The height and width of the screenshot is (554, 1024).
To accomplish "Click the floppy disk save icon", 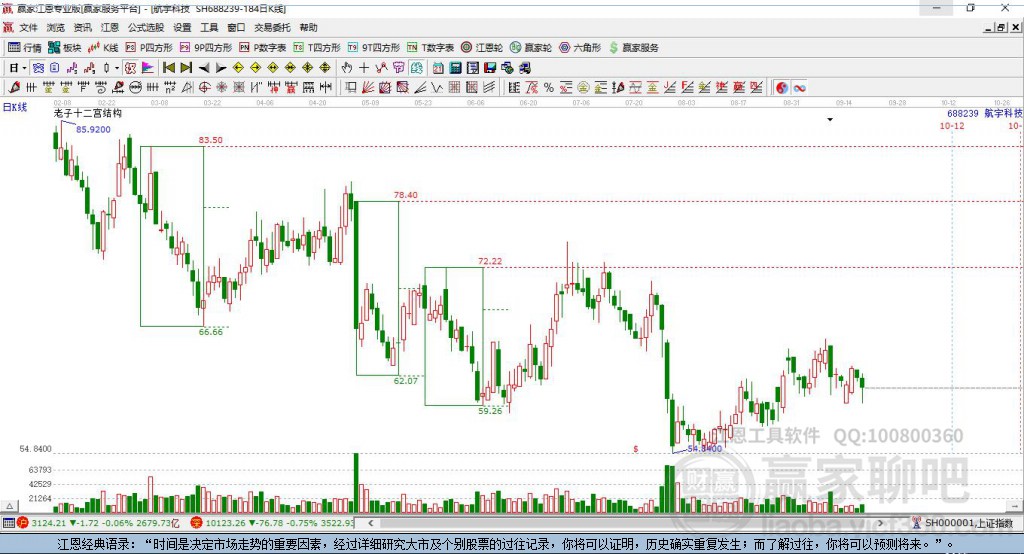I will click(490, 68).
